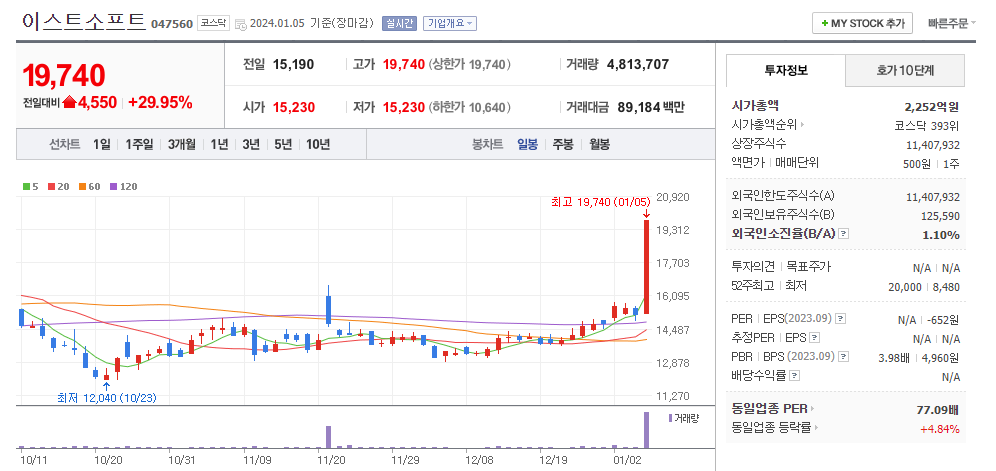
Task: Click the help icon next to PBR BPS(2023.09)
Action: coord(844,357)
